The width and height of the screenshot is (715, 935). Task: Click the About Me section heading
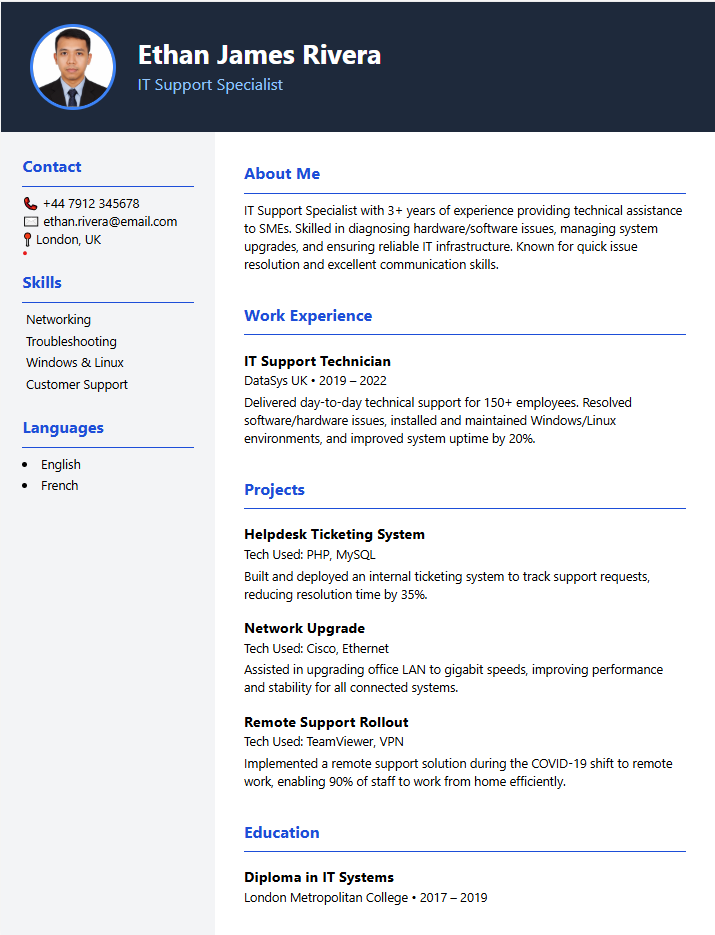(x=282, y=174)
